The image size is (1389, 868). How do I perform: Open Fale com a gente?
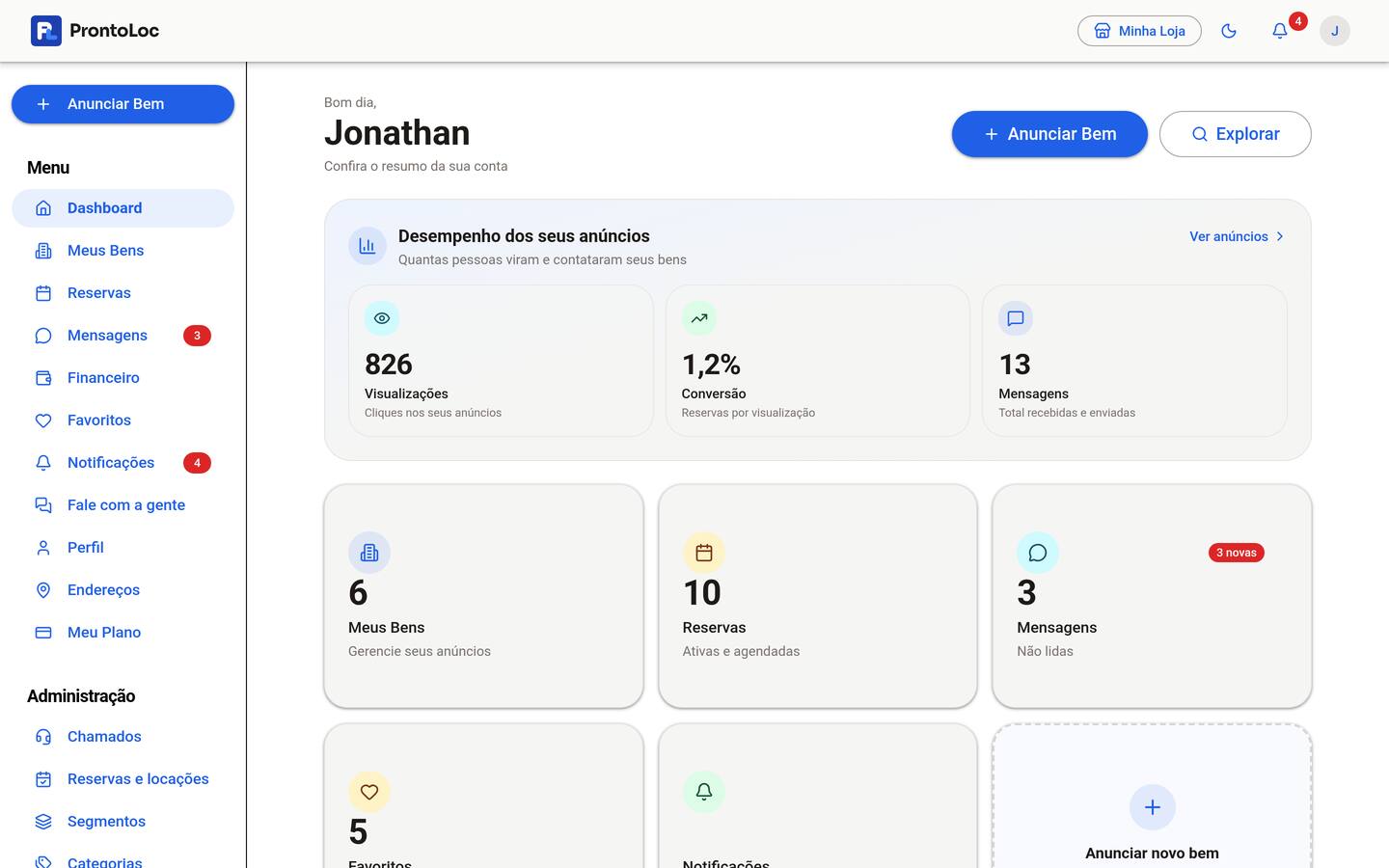point(123,505)
